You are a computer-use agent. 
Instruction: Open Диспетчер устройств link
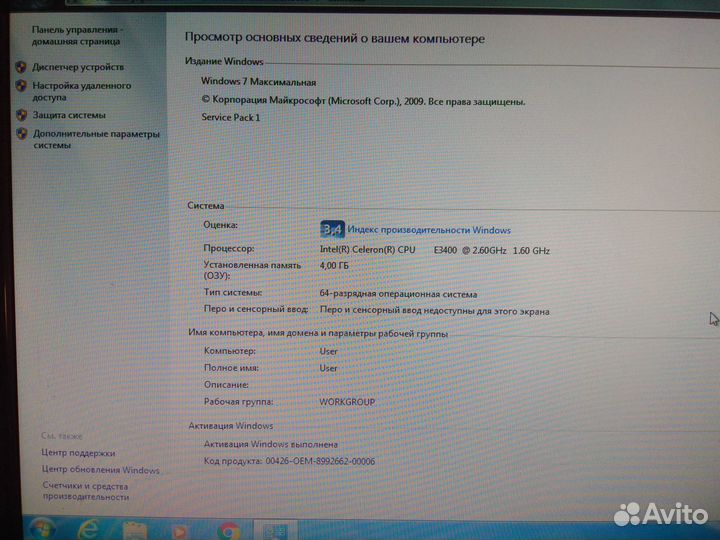(78, 67)
